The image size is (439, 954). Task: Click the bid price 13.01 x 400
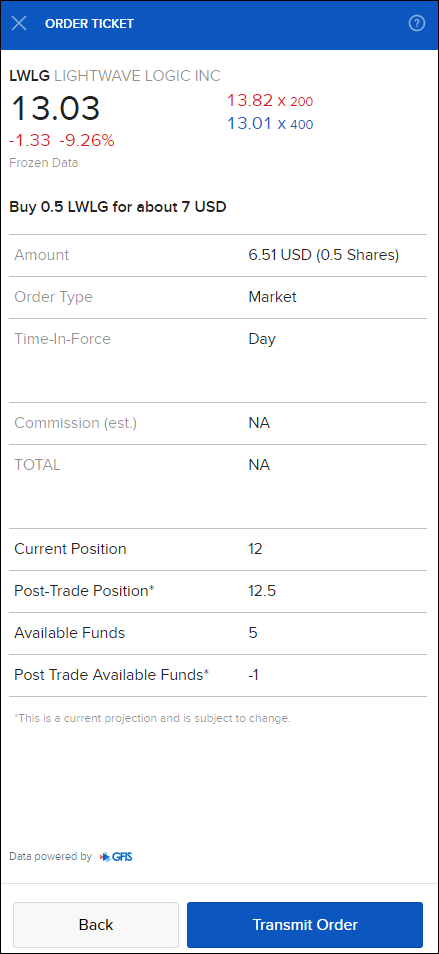point(270,124)
